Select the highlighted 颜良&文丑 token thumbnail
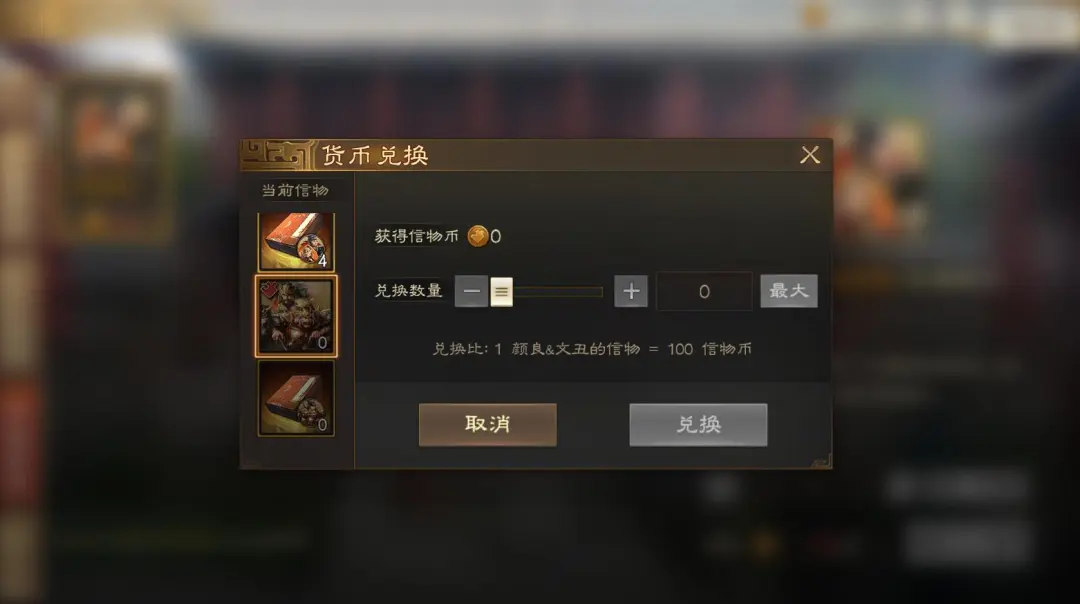This screenshot has height=604, width=1080. [296, 316]
